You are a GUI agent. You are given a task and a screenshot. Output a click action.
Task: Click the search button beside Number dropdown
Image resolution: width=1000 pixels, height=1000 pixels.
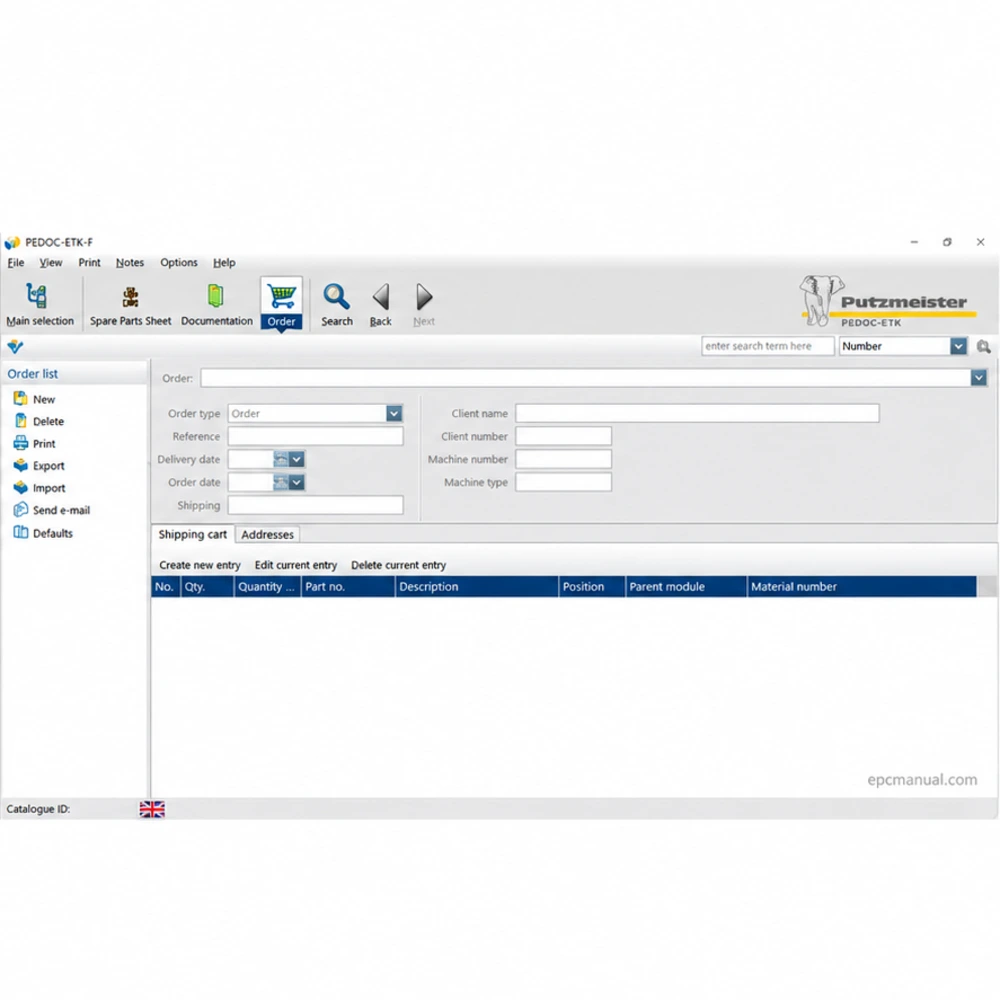pos(983,346)
